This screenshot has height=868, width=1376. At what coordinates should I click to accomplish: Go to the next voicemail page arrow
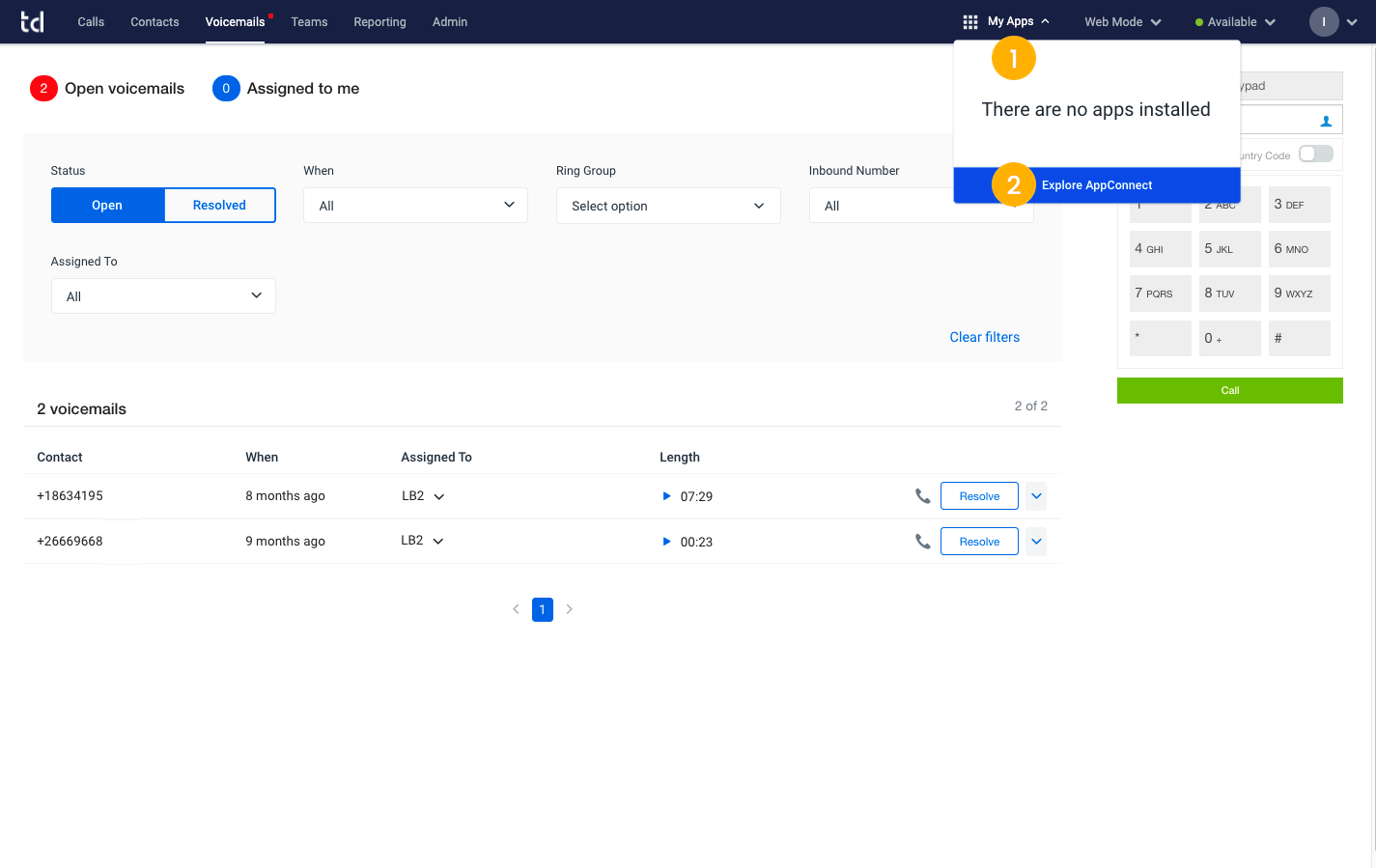(570, 609)
